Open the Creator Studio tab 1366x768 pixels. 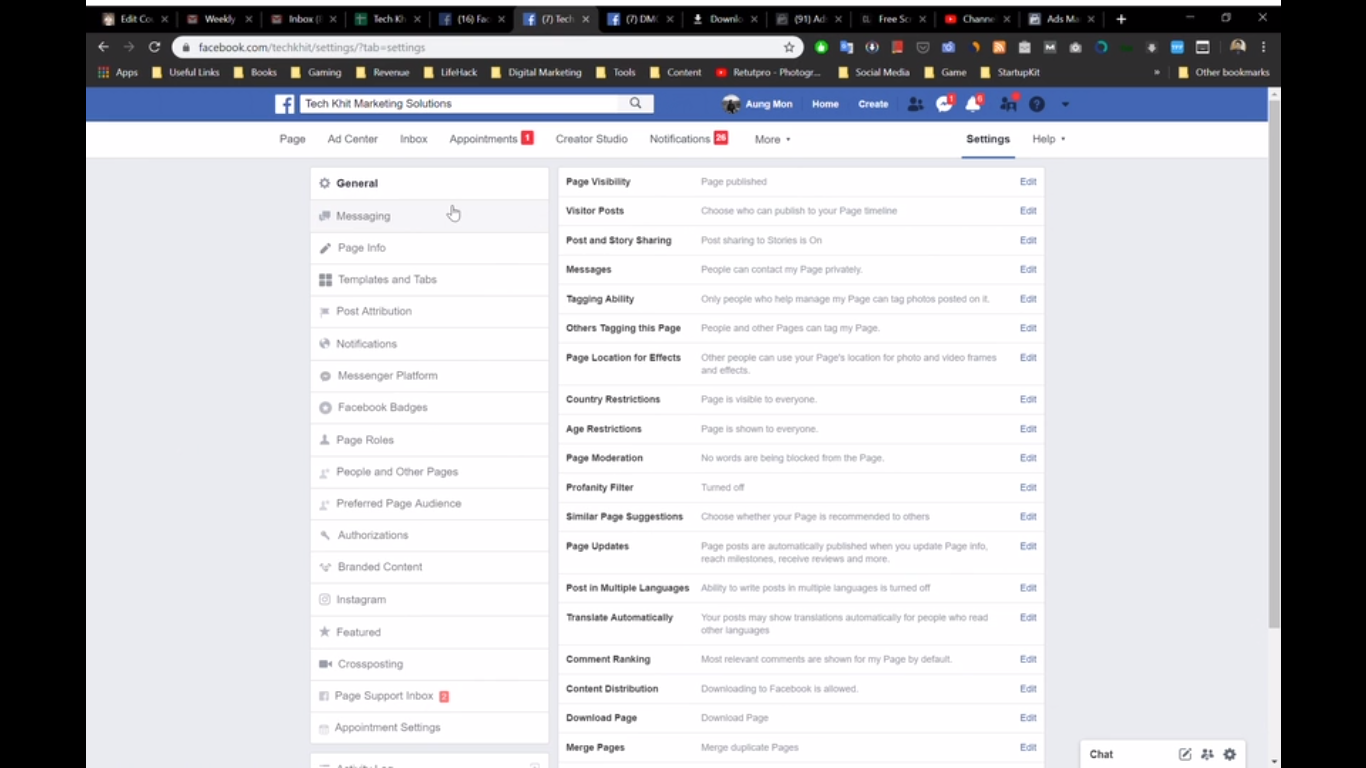[591, 139]
